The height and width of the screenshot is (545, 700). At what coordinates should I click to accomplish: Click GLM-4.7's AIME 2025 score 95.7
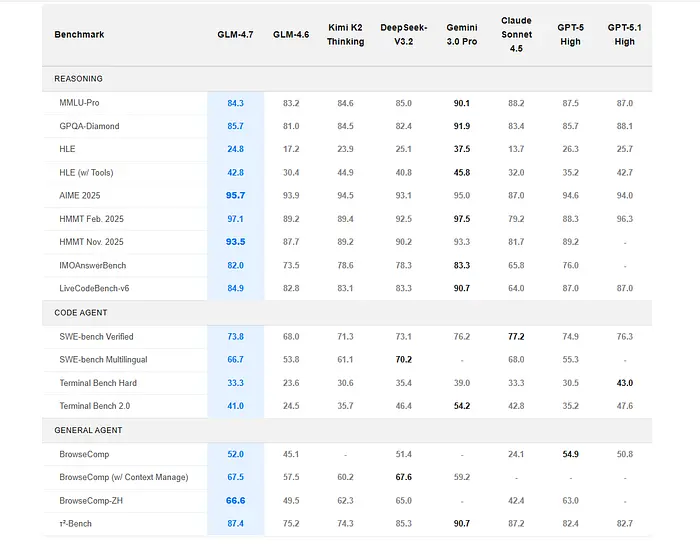[x=235, y=196]
